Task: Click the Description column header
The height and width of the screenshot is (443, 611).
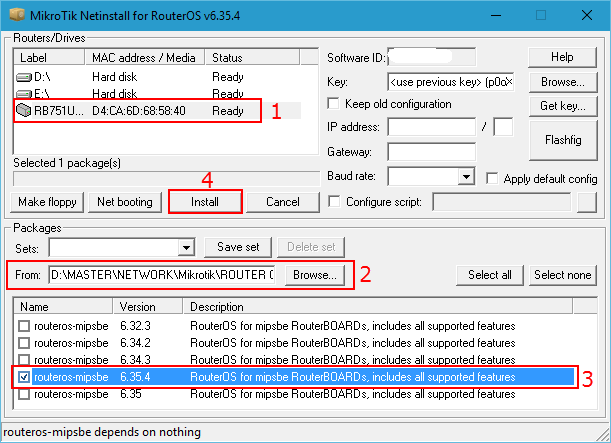Action: pyautogui.click(x=378, y=307)
